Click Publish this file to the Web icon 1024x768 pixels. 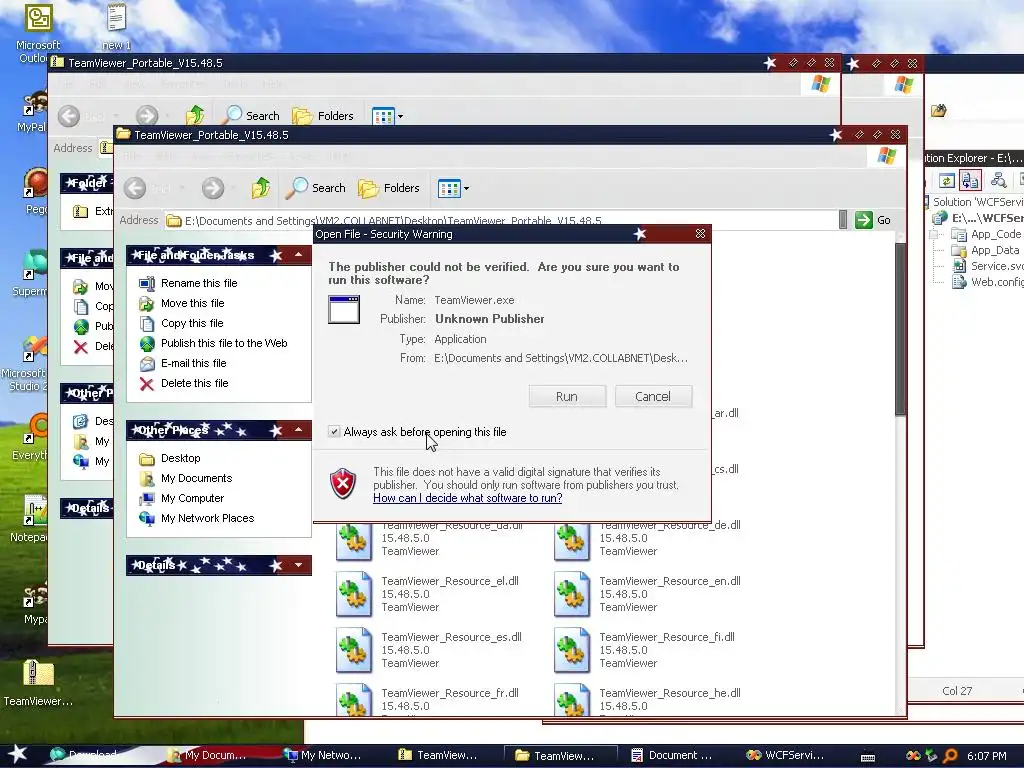click(147, 344)
